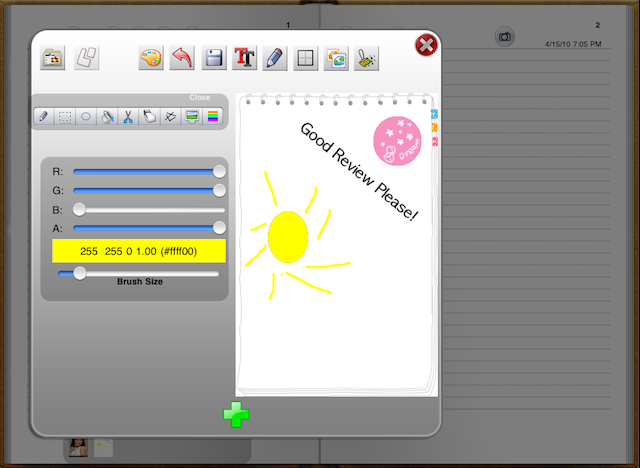Open the color palette tool

150,58
